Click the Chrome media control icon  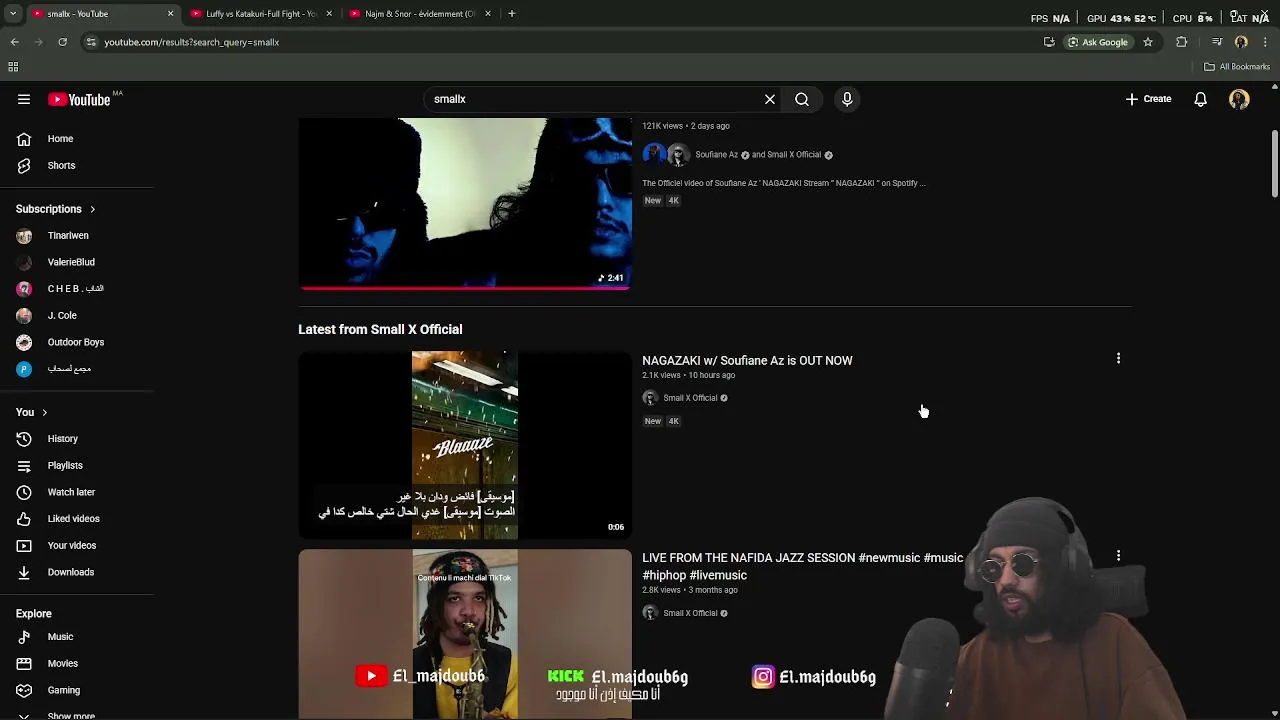[1217, 42]
